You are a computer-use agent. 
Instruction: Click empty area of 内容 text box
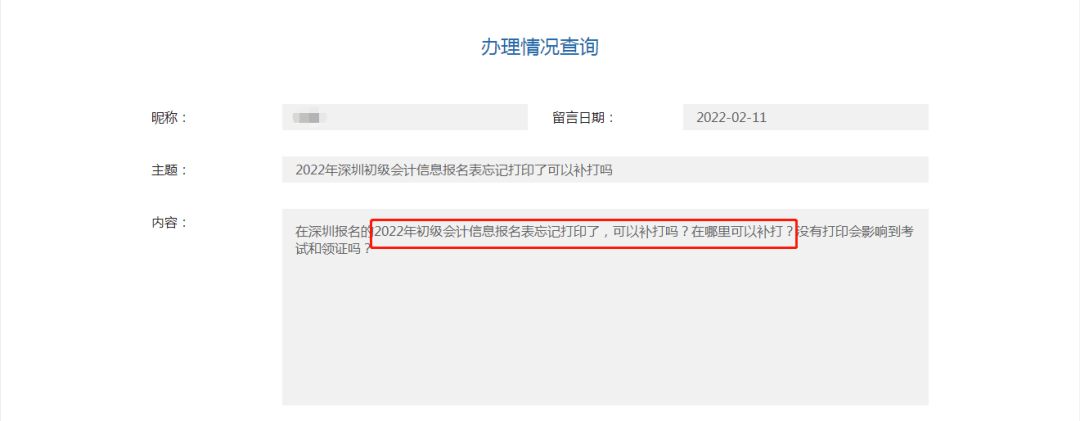(605, 331)
